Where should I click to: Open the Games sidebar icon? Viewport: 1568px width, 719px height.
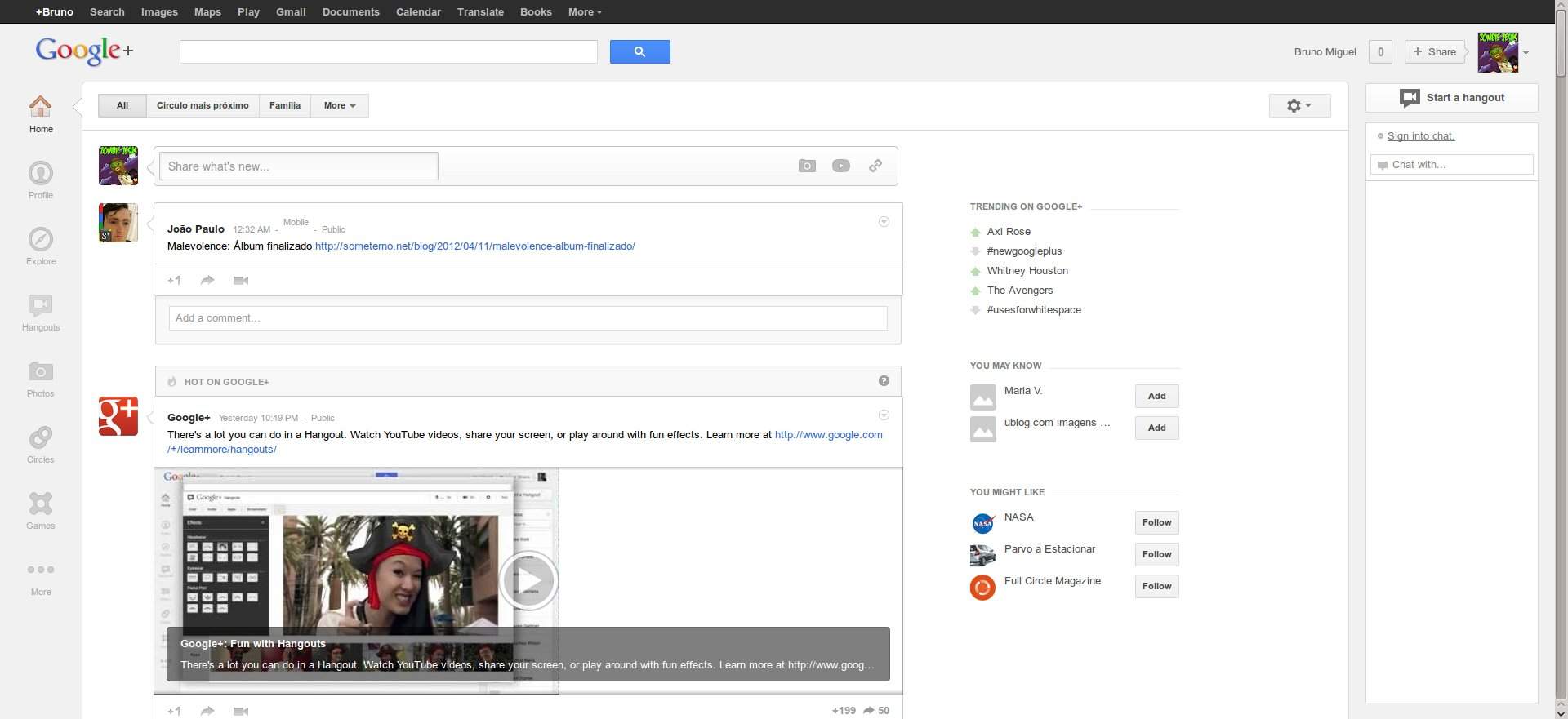(x=40, y=504)
